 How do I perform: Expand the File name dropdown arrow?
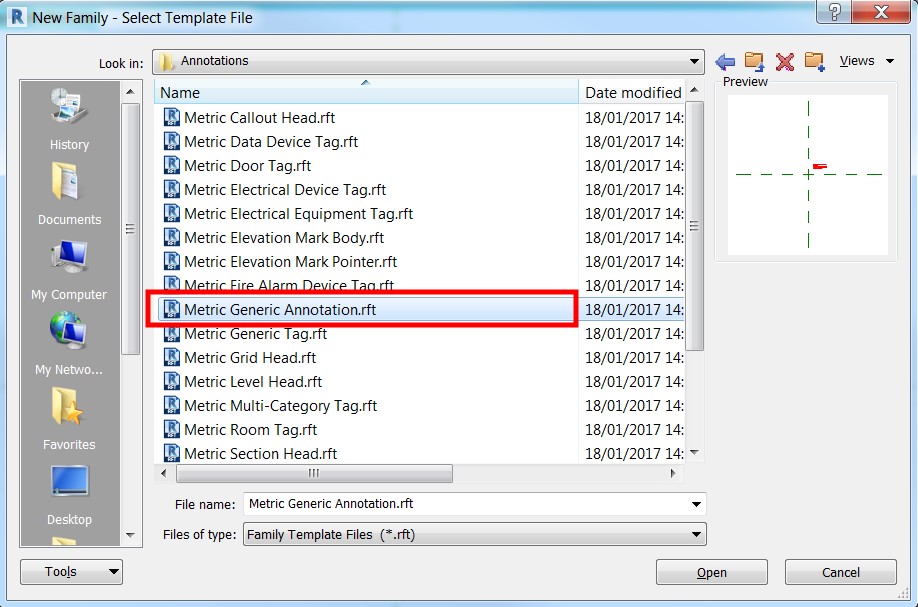[696, 504]
